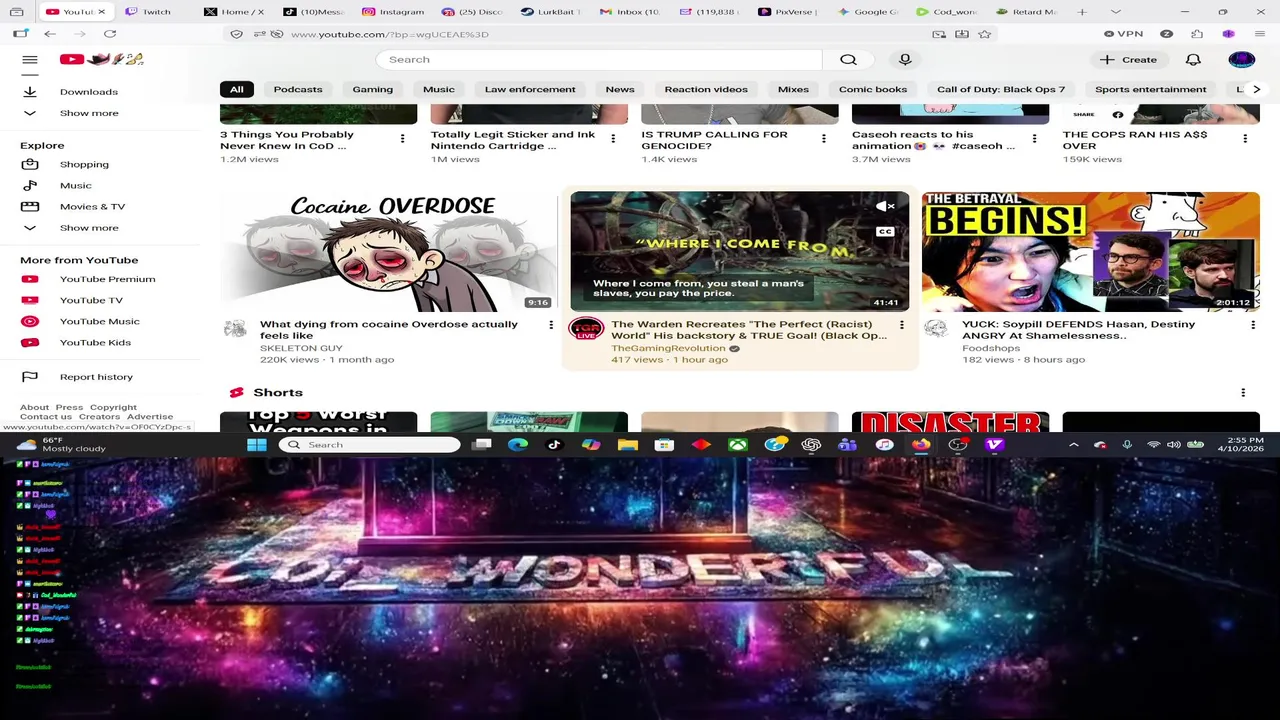Open the About footer link
1280x720 pixels.
(35, 407)
